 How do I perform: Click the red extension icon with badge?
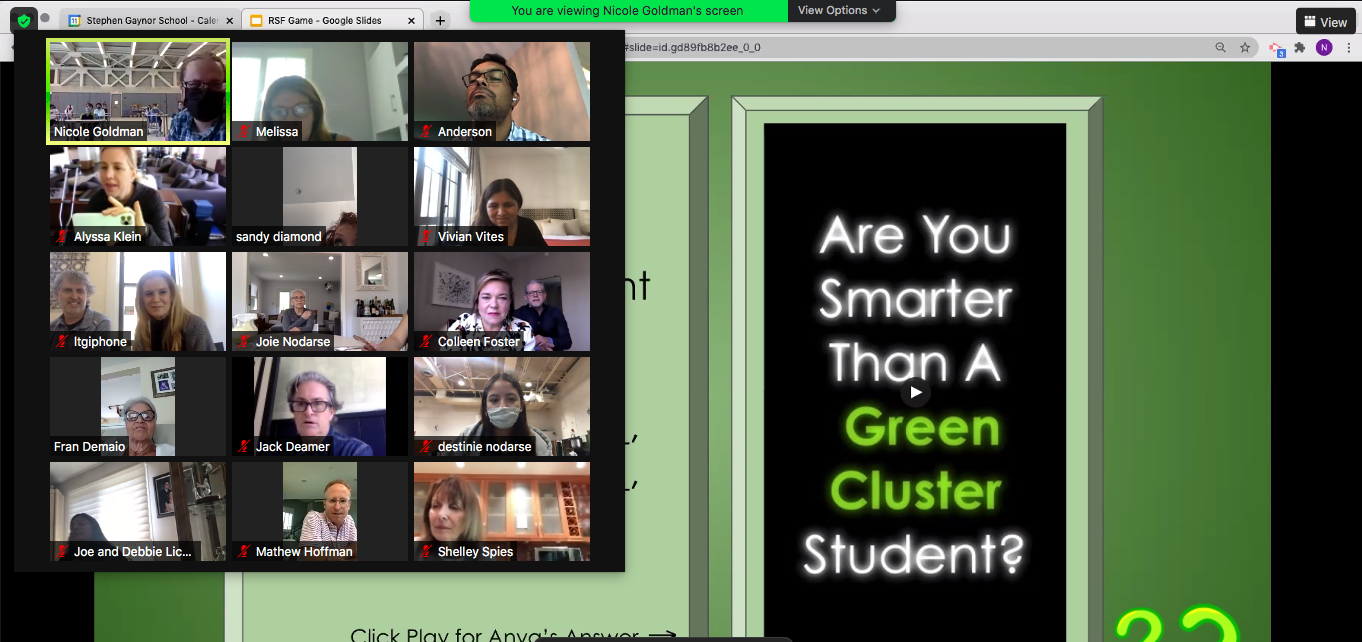click(x=1276, y=48)
